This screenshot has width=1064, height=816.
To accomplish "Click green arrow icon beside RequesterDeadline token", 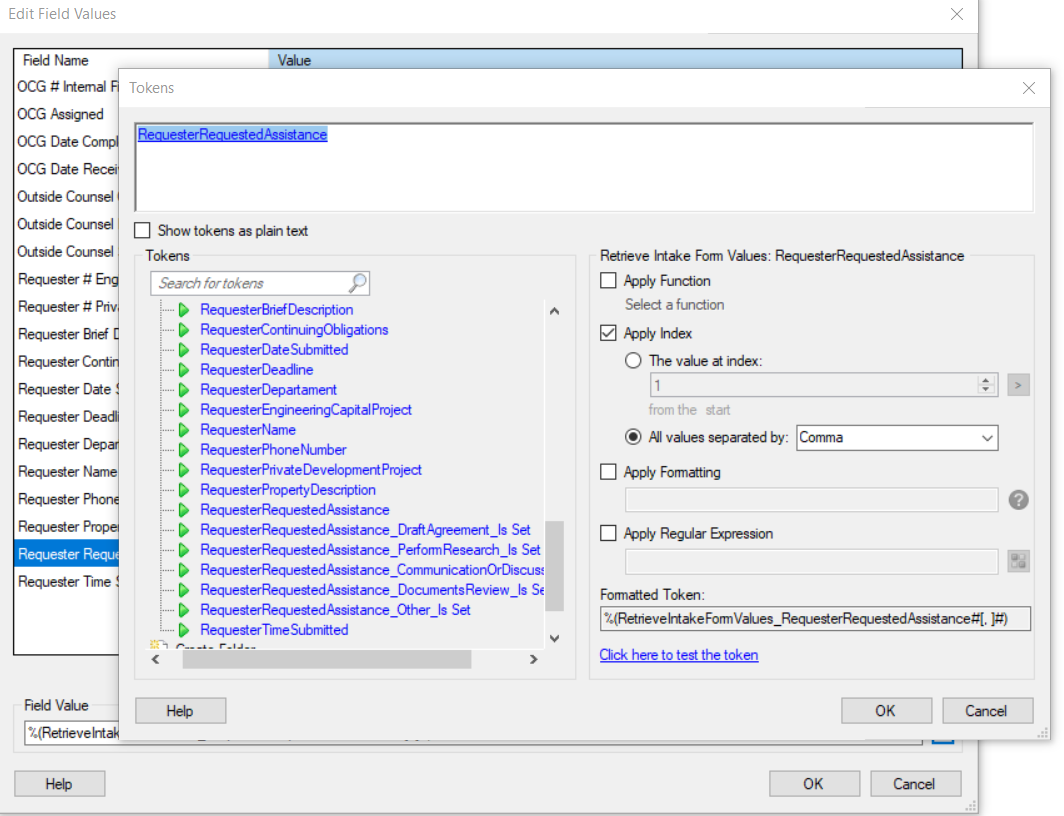I will (184, 370).
